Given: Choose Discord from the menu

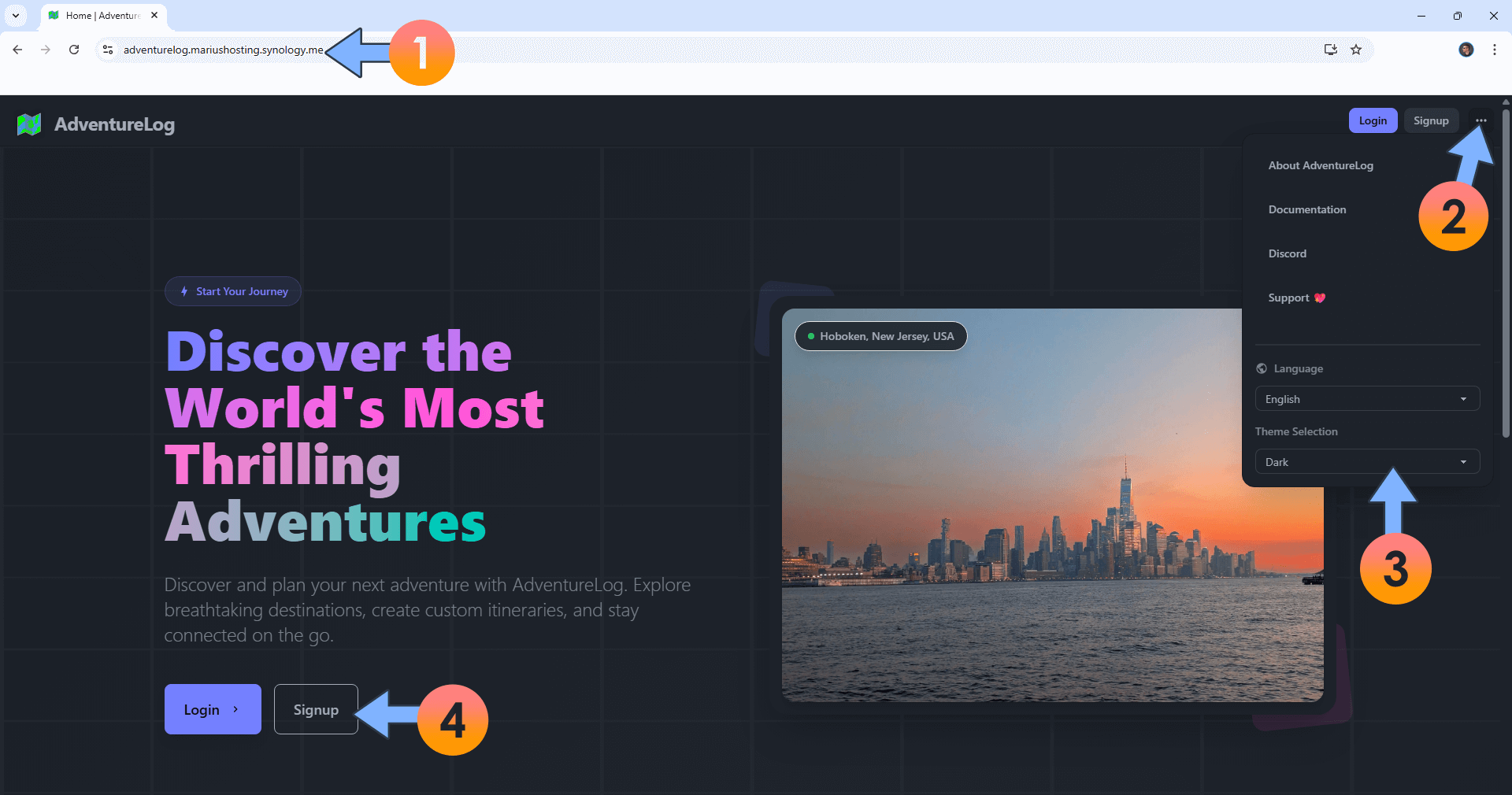Looking at the screenshot, I should click(x=1288, y=253).
